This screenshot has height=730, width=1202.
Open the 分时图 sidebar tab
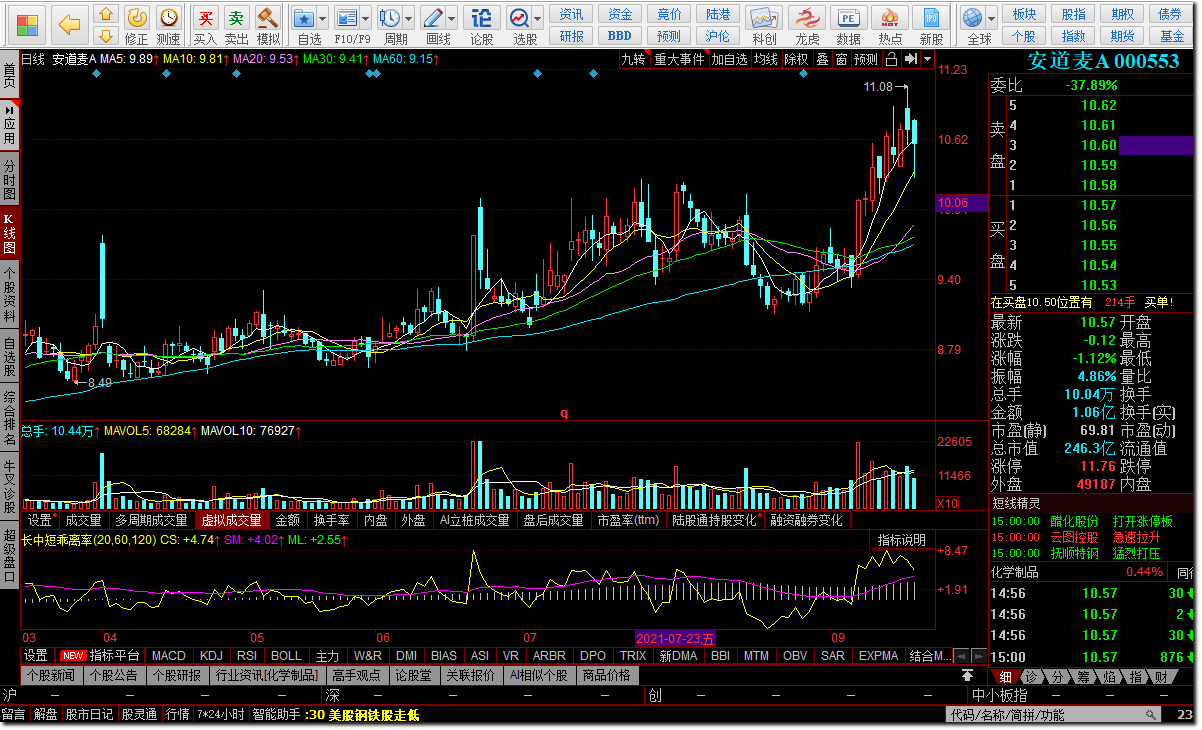tap(9, 178)
